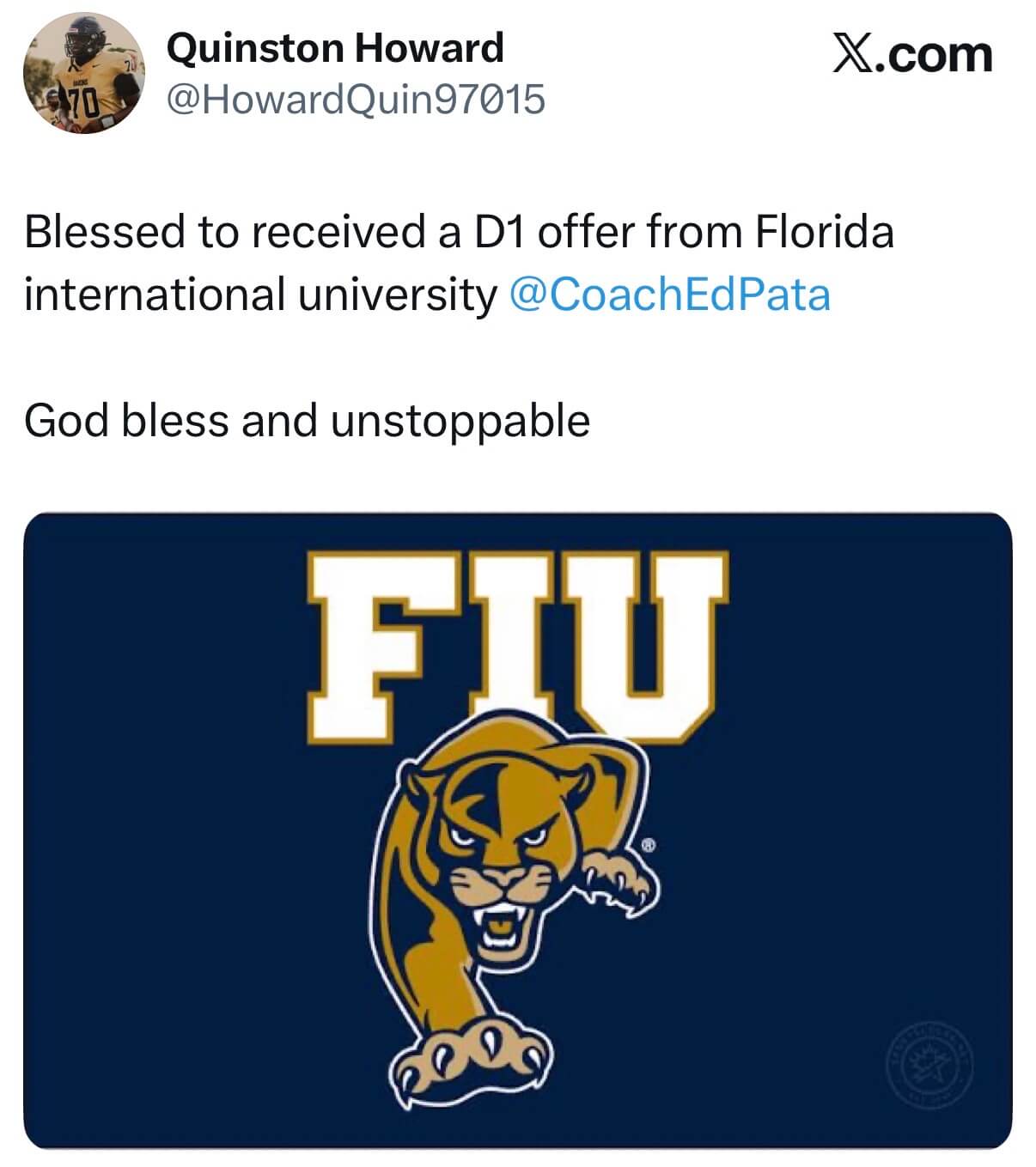Open Quinston Howard's profile picture
The height and width of the screenshot is (1167, 1036).
[x=83, y=73]
